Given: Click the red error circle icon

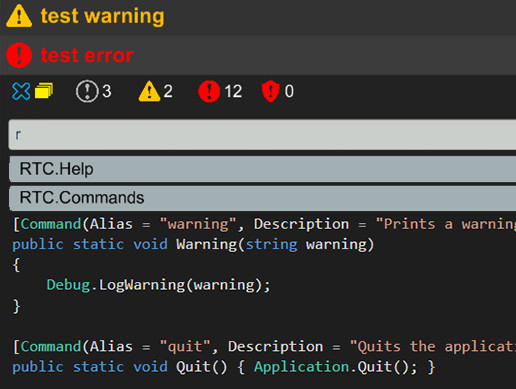Looking at the screenshot, I should tap(19, 55).
